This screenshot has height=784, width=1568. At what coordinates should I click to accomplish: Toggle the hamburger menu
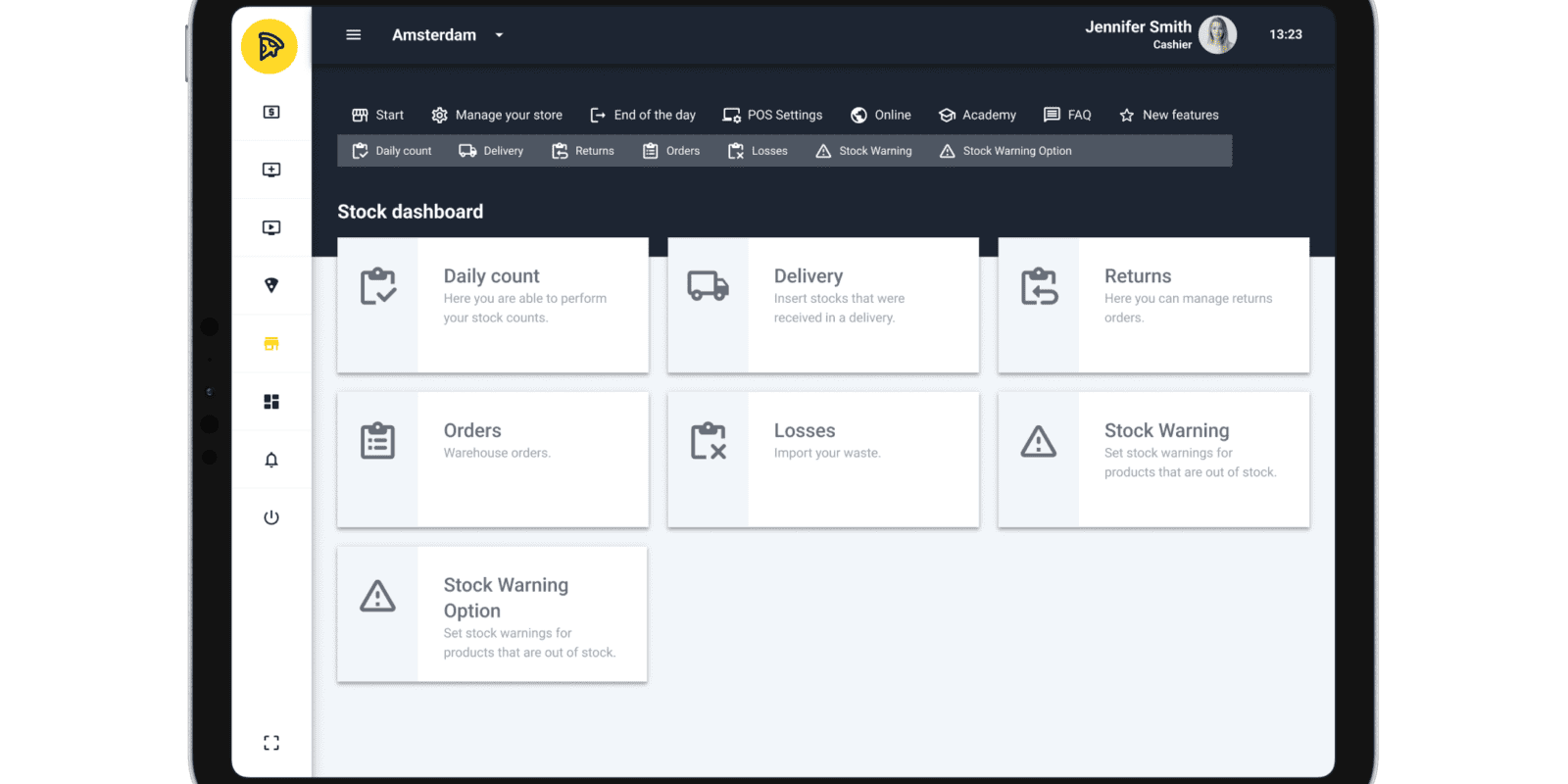[354, 35]
